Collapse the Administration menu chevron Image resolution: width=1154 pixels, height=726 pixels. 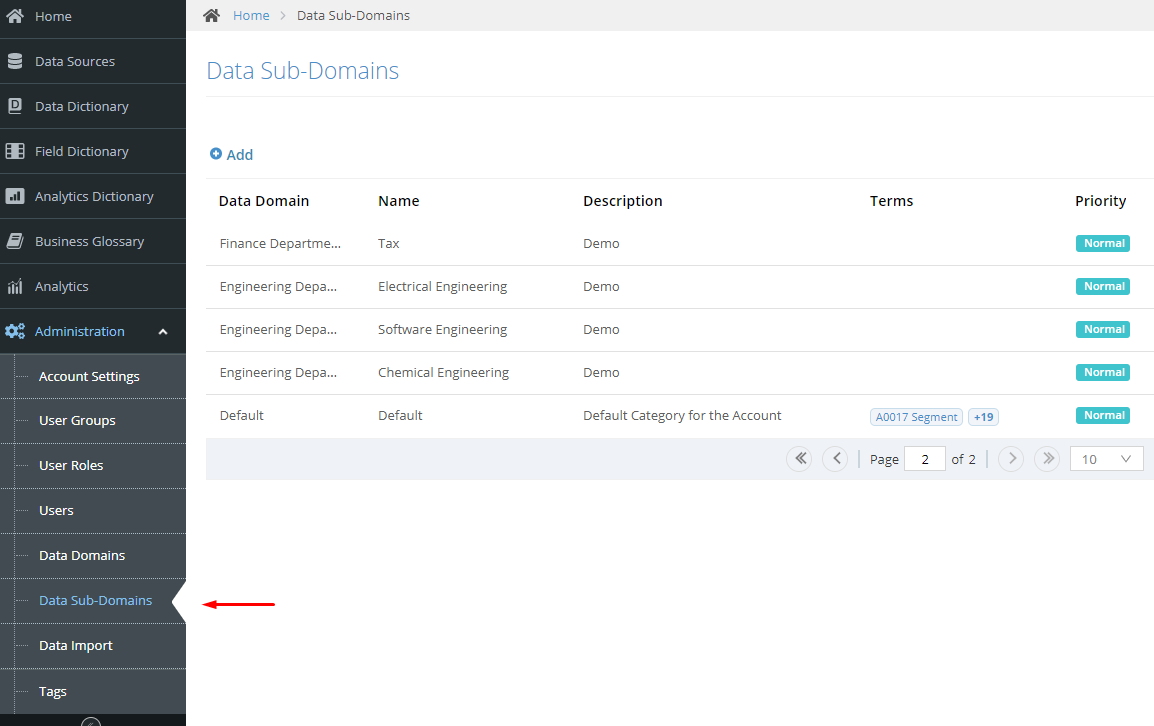click(163, 330)
